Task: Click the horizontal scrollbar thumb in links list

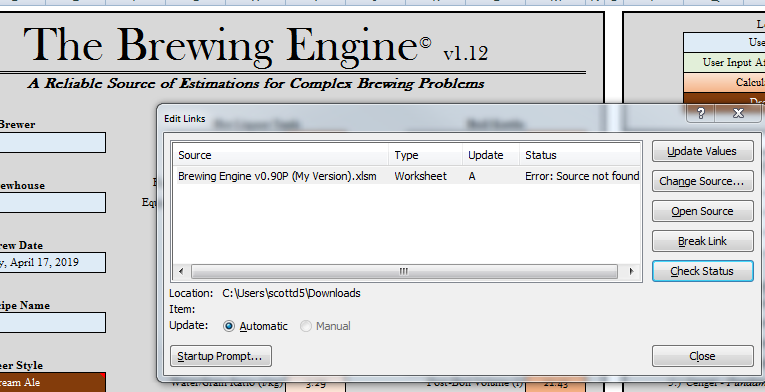Action: 404,271
